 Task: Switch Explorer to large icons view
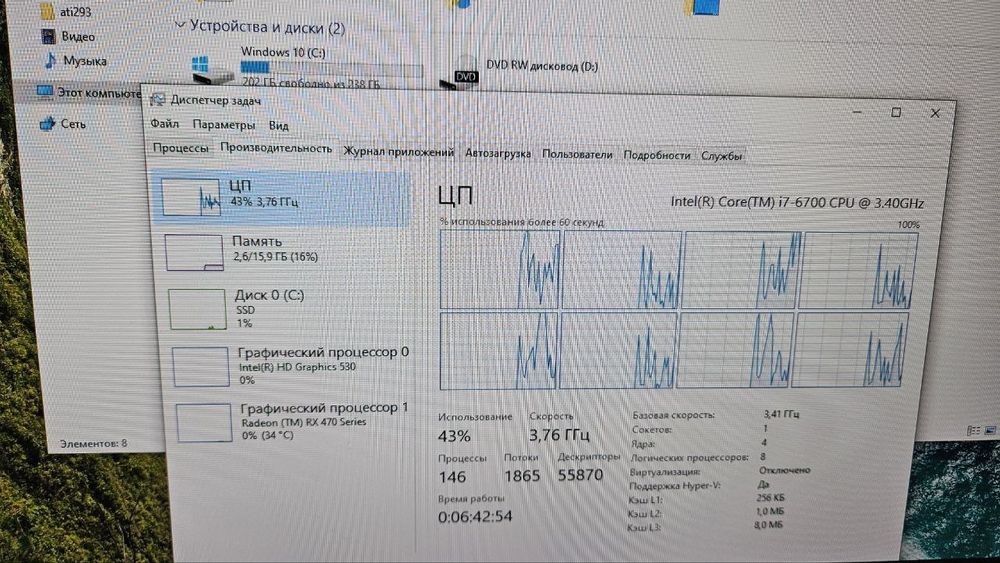[990, 430]
